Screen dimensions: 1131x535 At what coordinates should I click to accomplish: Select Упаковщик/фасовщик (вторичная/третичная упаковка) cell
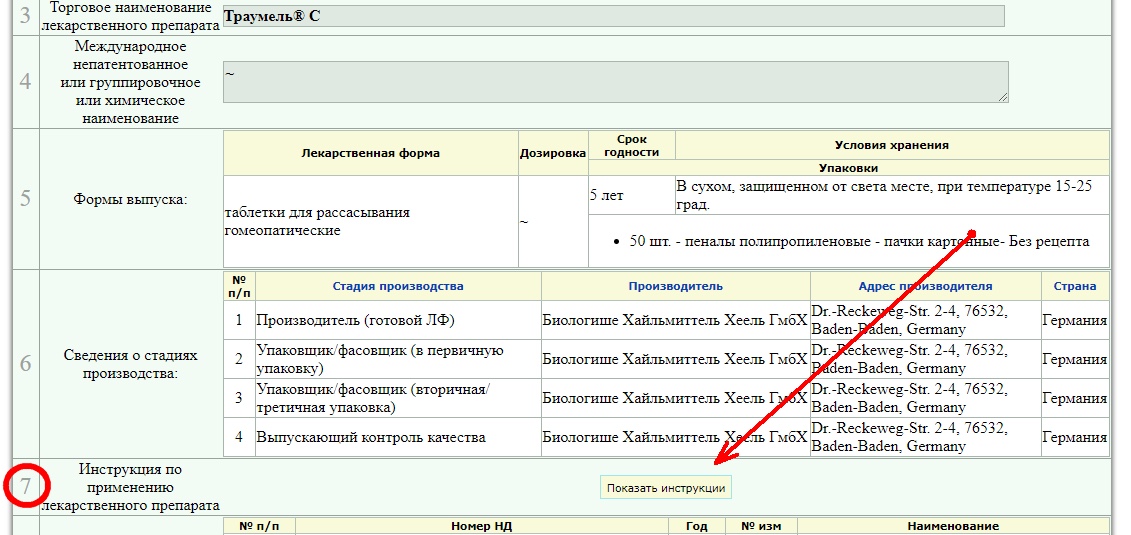coord(398,398)
